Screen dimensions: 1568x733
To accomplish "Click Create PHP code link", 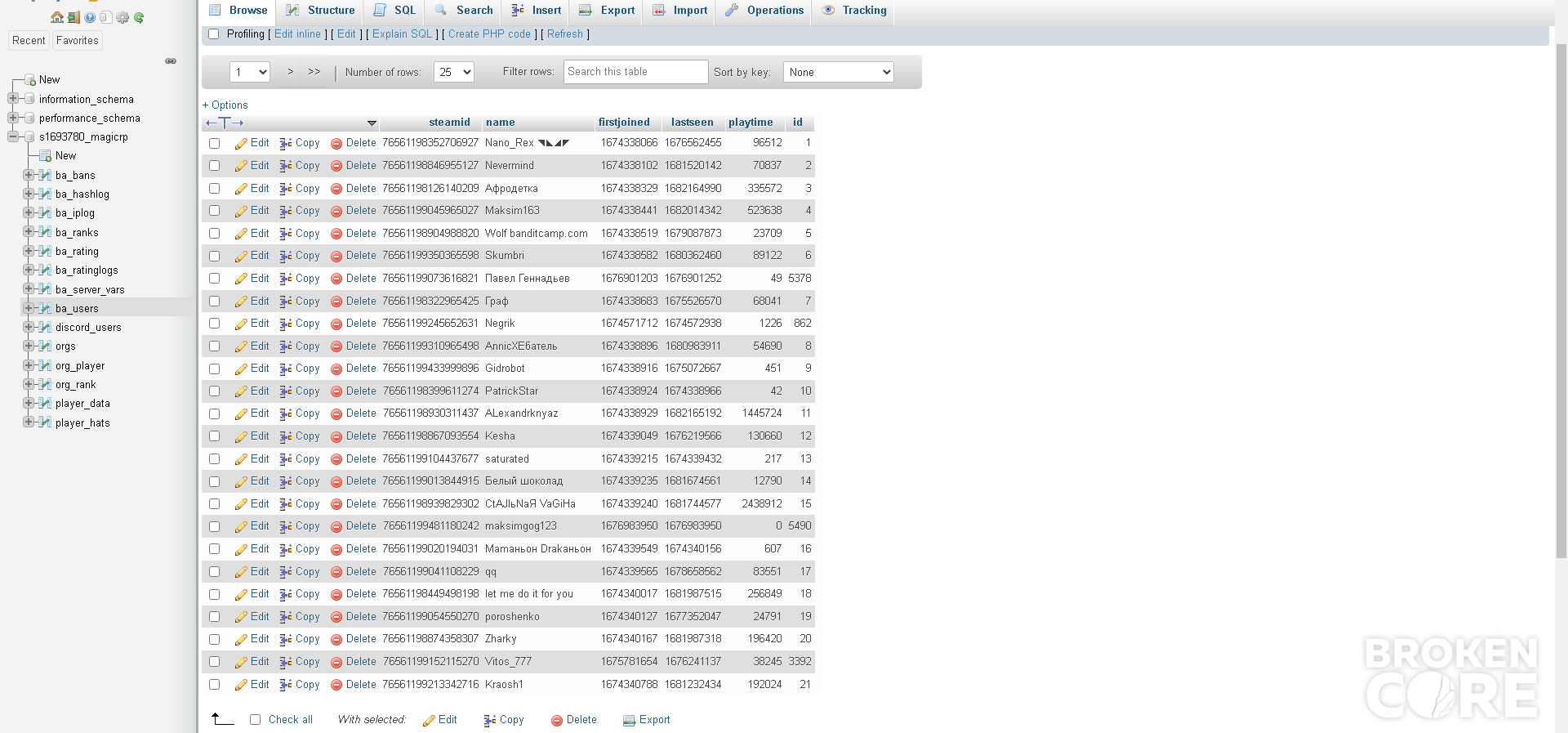I will [x=489, y=34].
